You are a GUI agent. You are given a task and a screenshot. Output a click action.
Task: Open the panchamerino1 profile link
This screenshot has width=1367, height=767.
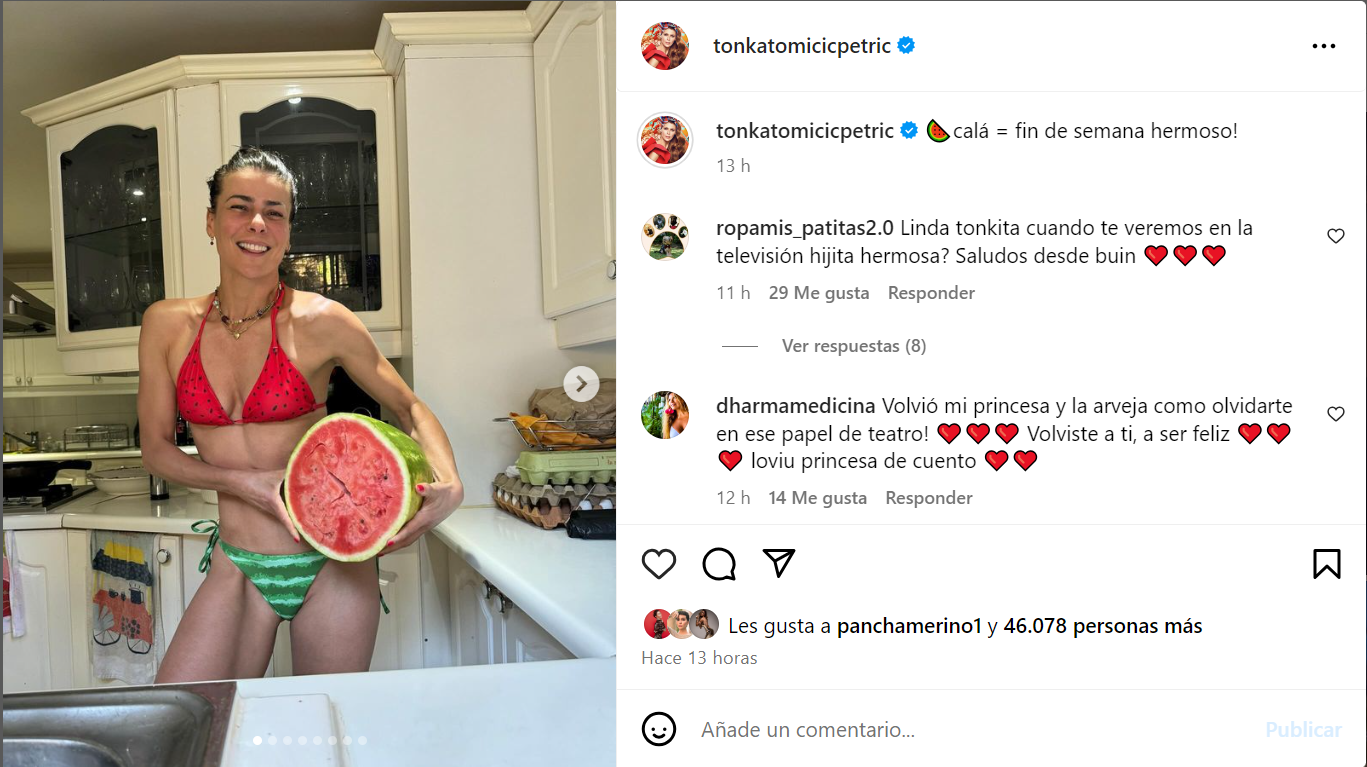click(909, 627)
